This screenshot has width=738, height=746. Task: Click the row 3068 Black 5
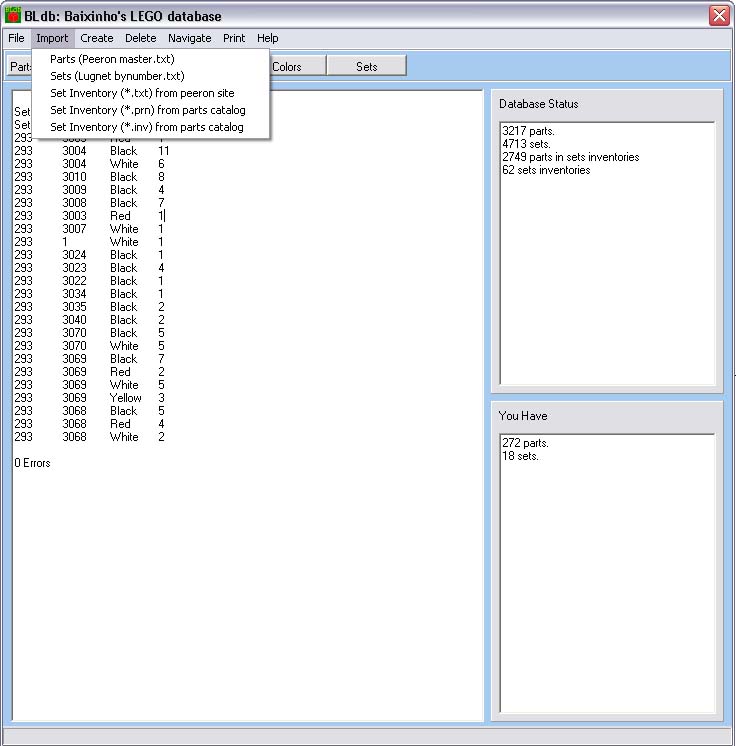tap(89, 411)
